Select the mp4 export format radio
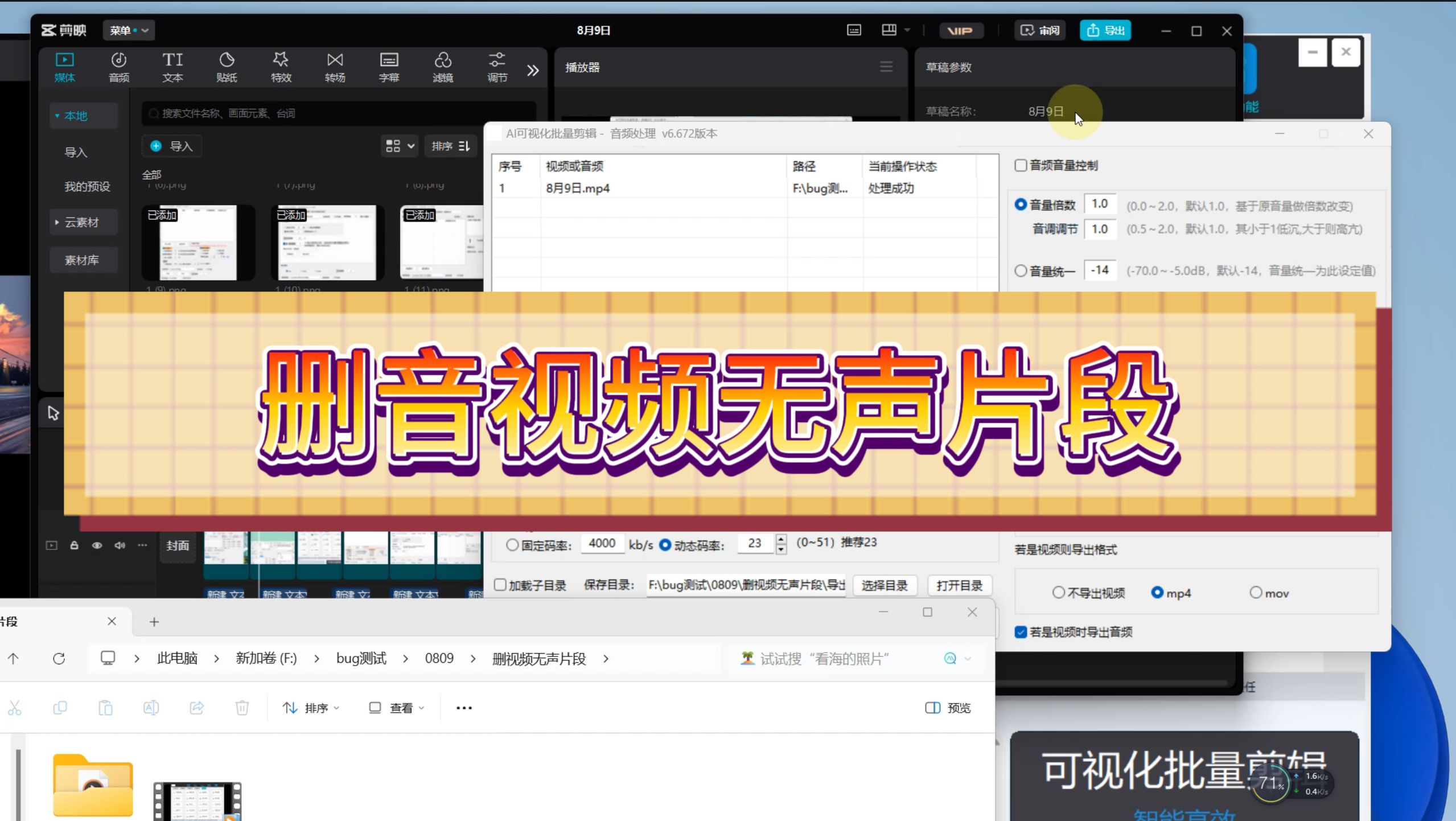The image size is (1456, 821). click(x=1157, y=593)
